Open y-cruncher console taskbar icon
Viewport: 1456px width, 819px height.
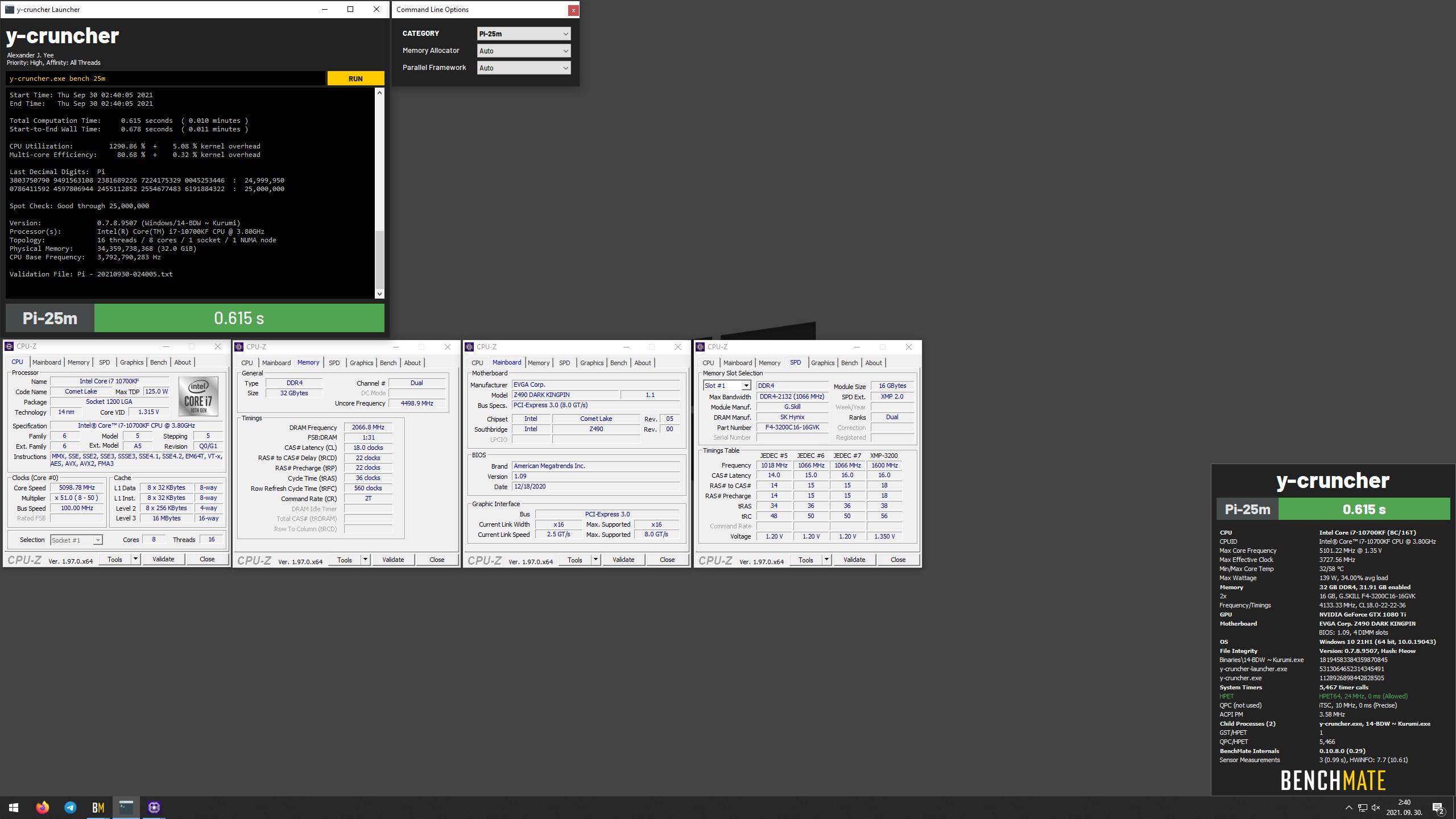click(126, 808)
